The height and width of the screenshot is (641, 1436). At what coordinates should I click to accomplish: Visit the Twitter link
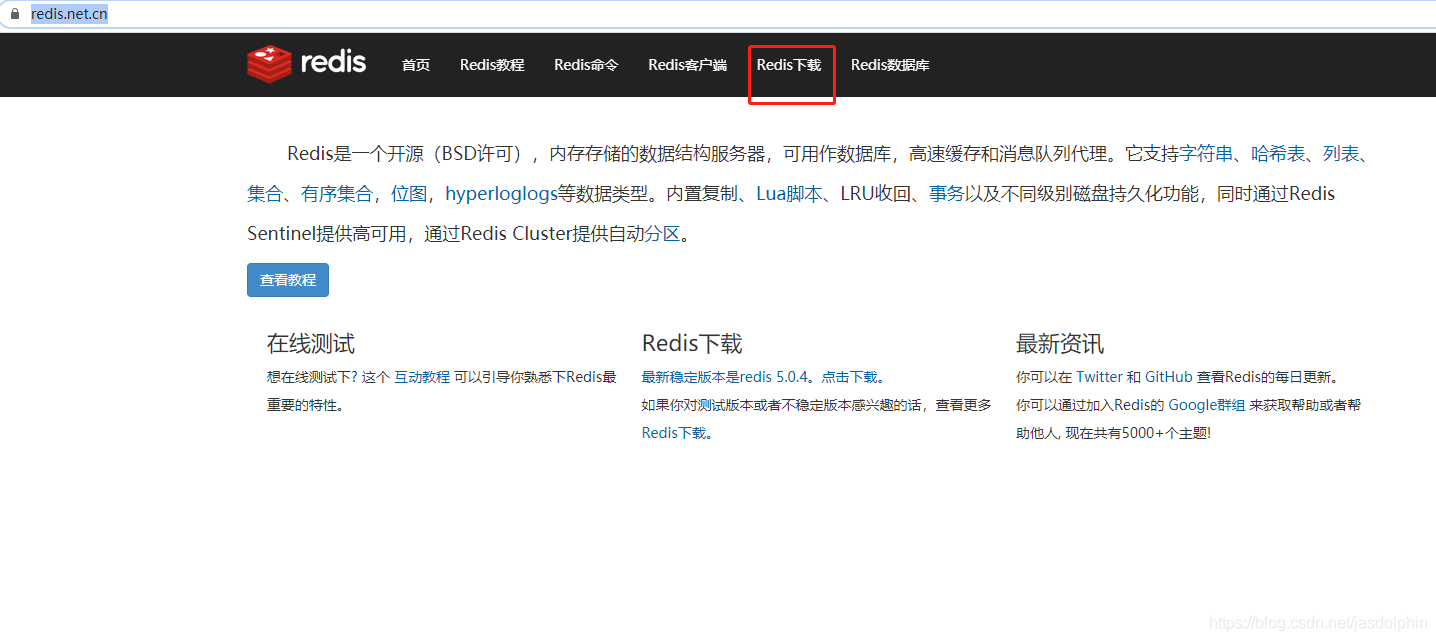[1099, 377]
